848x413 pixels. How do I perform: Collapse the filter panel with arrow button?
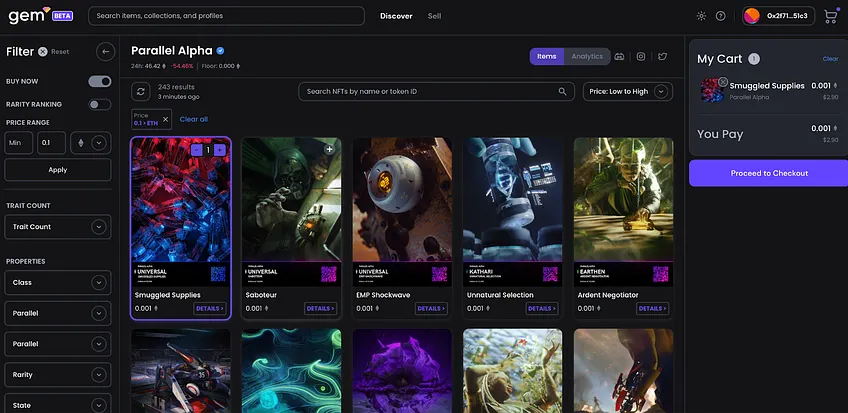[105, 51]
